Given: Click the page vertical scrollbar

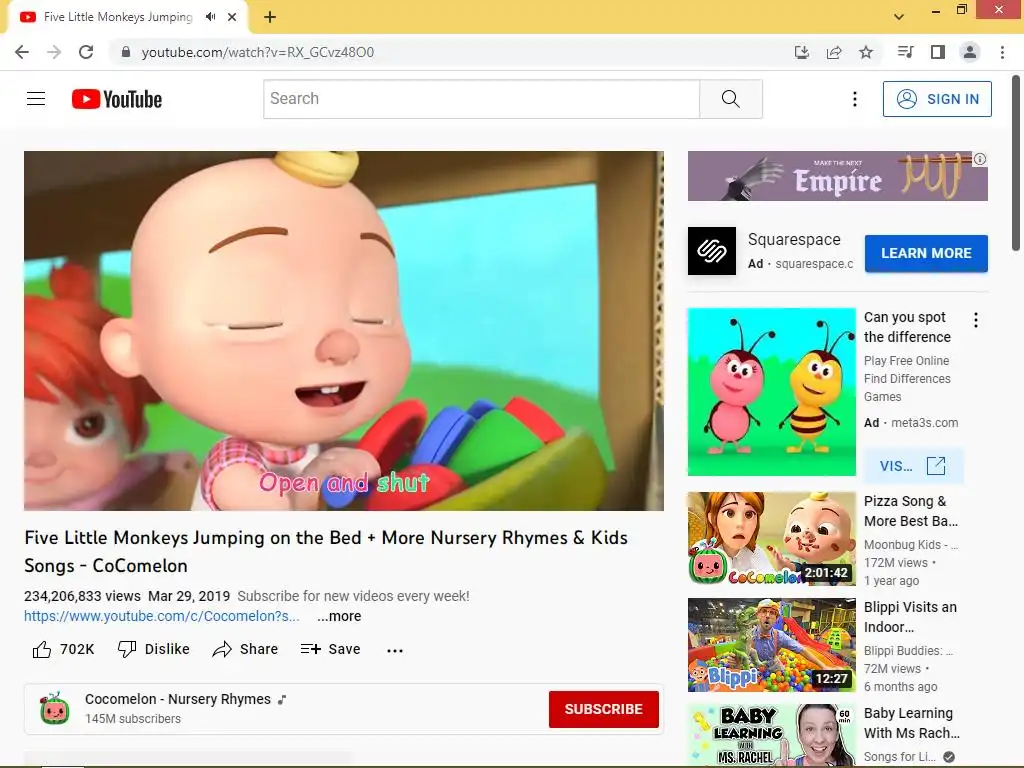Looking at the screenshot, I should pos(1016,163).
